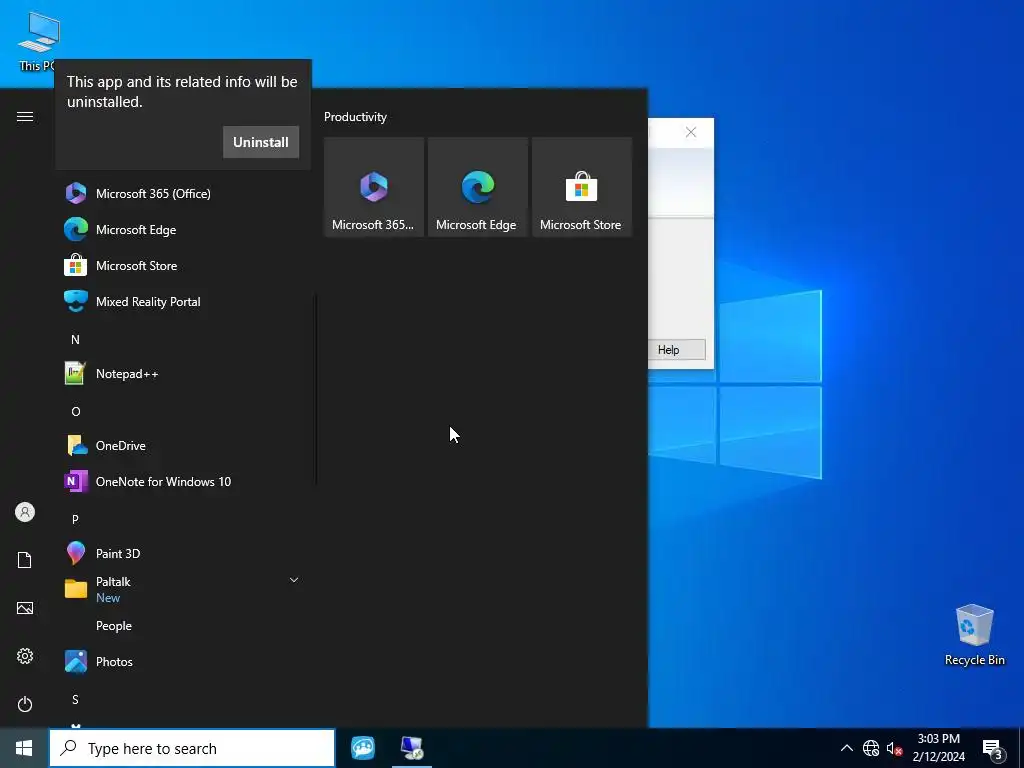
Task: Open Microsoft 365 (Office) from app list
Action: (x=183, y=193)
